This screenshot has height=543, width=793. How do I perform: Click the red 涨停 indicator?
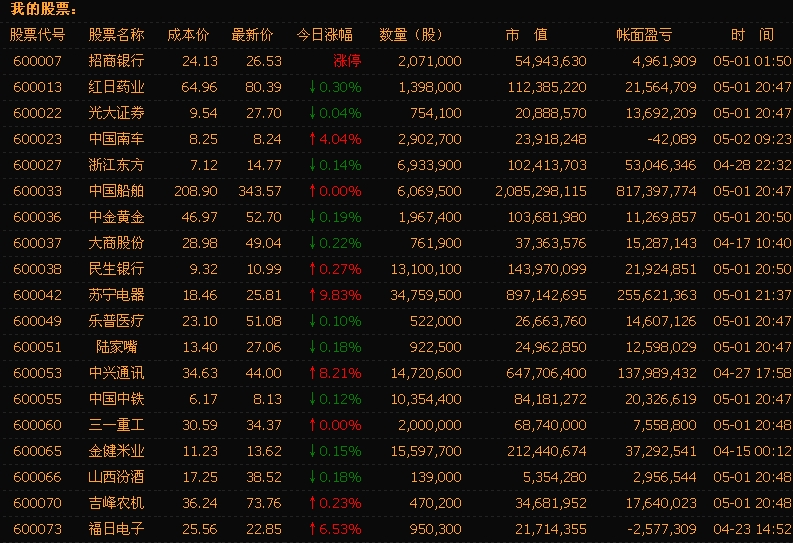coord(347,61)
